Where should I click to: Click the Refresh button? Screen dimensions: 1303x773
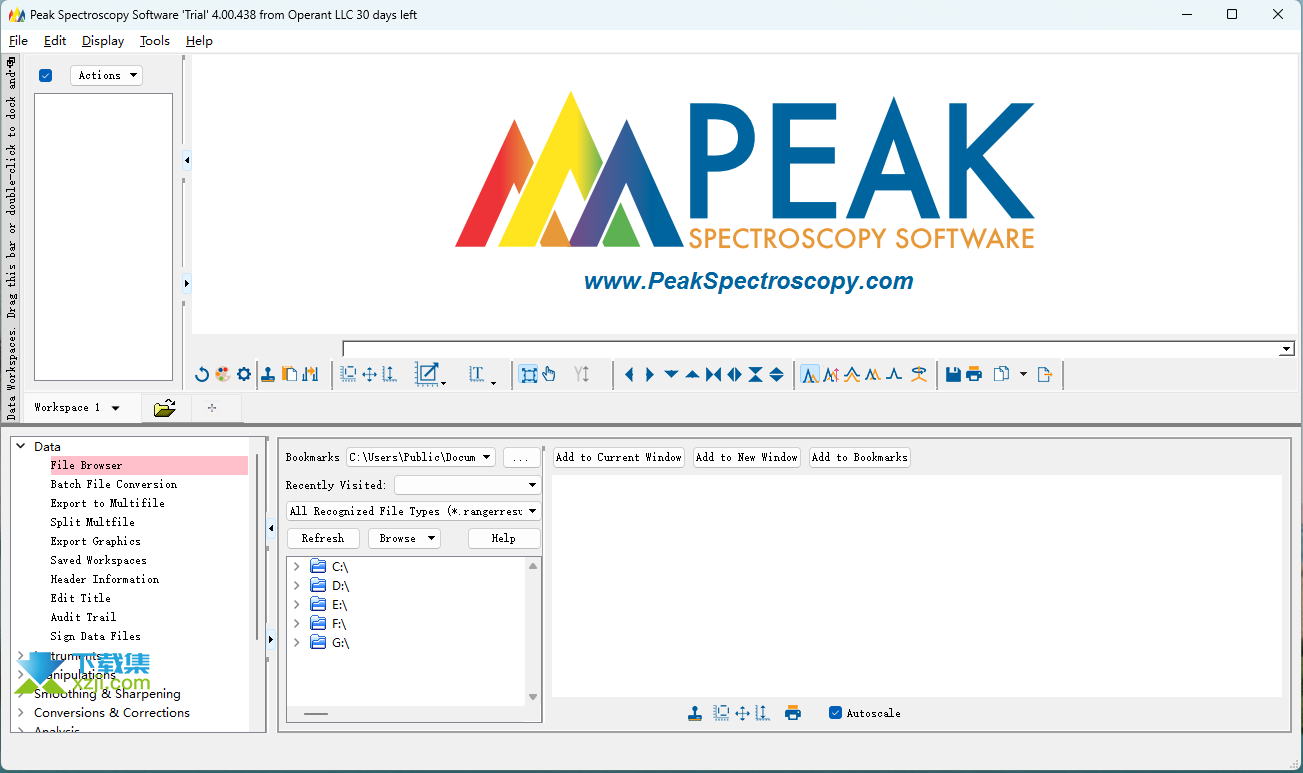click(x=323, y=538)
